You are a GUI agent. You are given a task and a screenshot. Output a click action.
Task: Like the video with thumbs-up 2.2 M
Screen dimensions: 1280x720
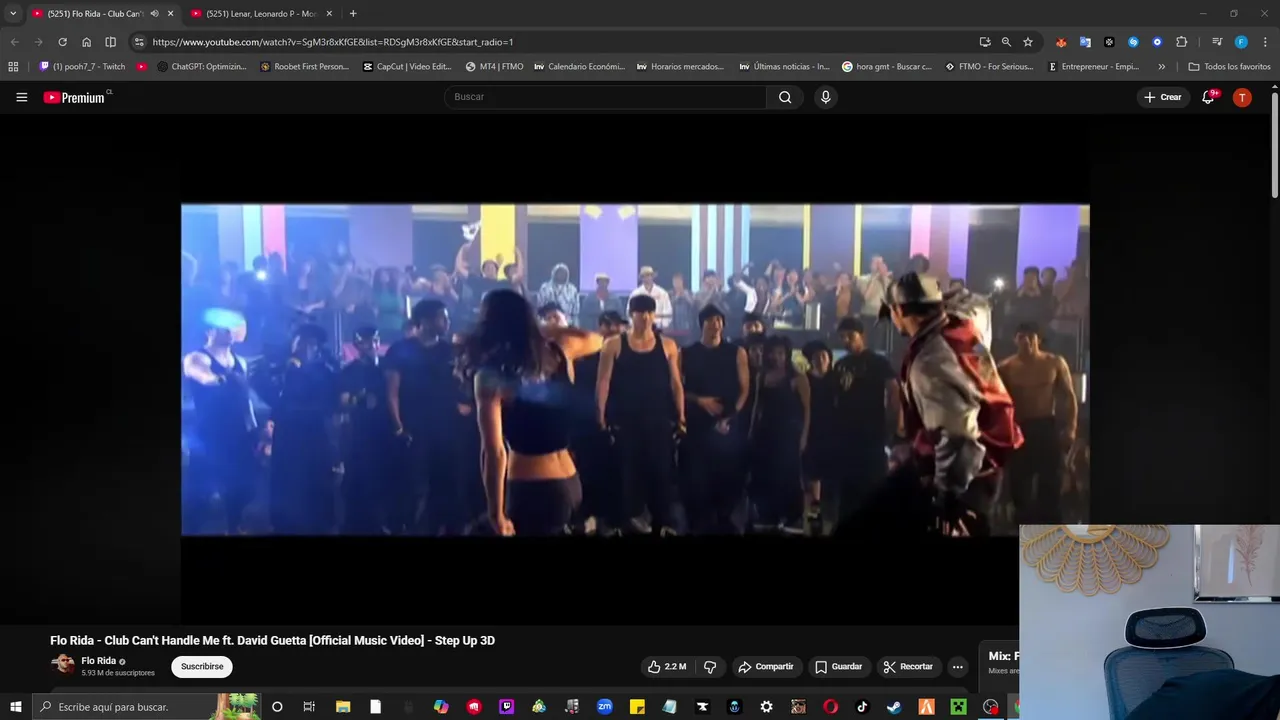667,667
